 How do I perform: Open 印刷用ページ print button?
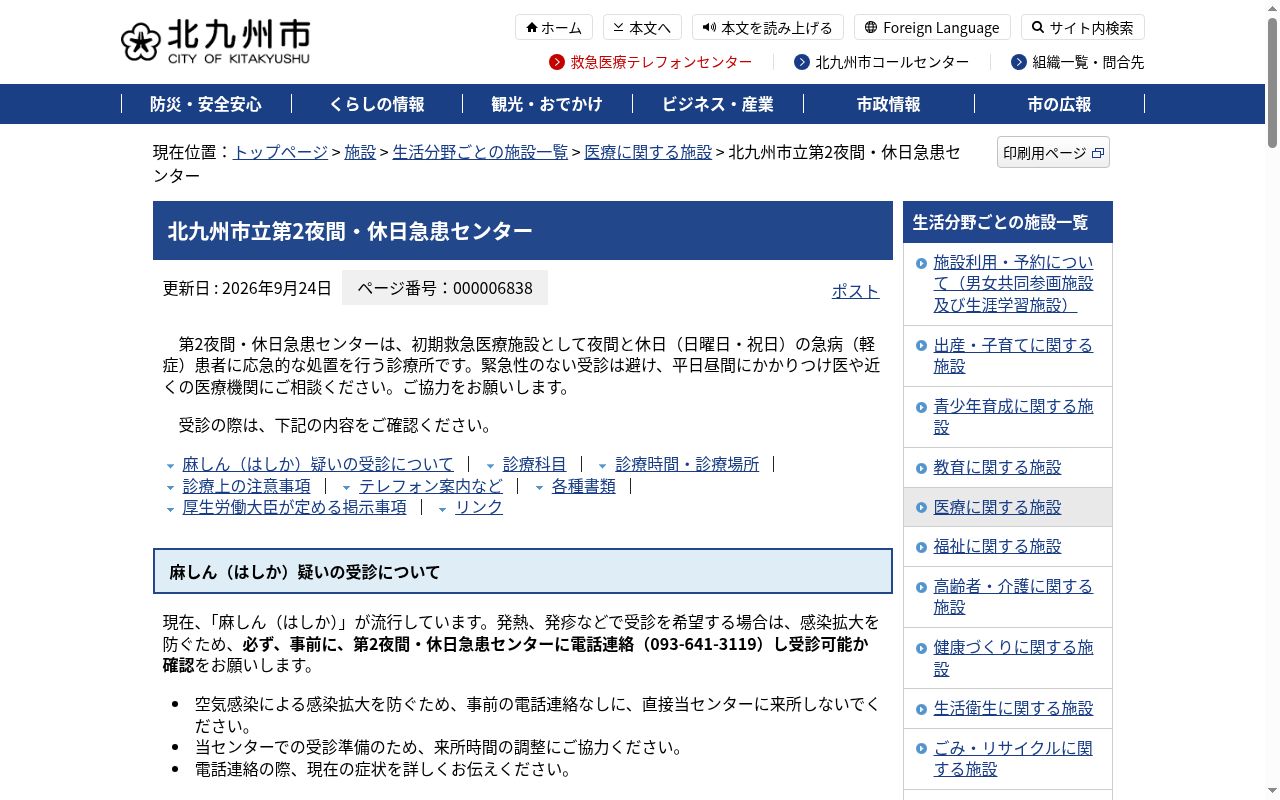(1053, 153)
